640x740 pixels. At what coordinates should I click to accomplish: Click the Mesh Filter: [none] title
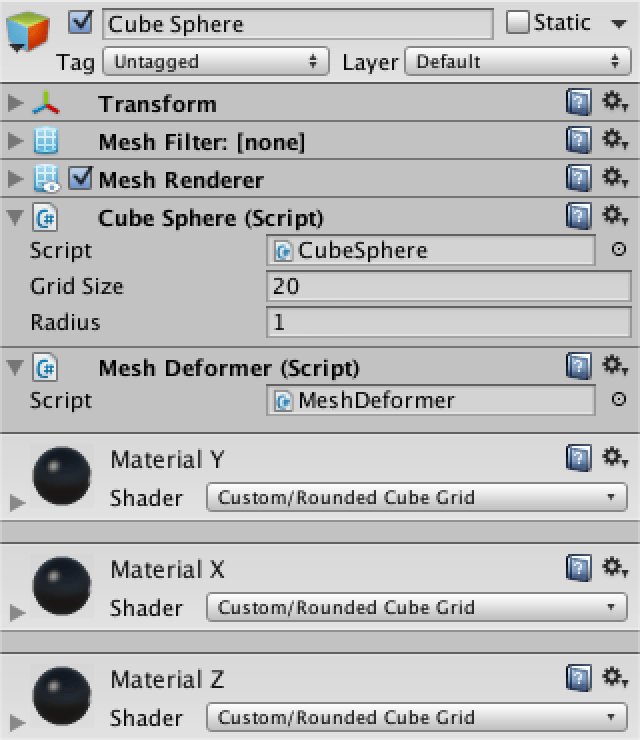(202, 142)
